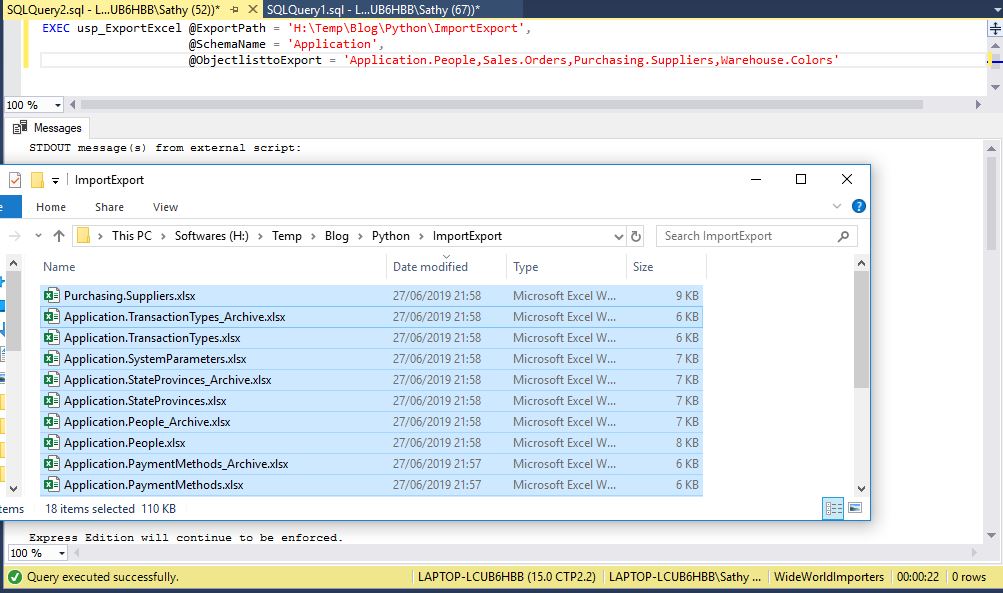Select the Application.People.xlsx file

[x=124, y=443]
